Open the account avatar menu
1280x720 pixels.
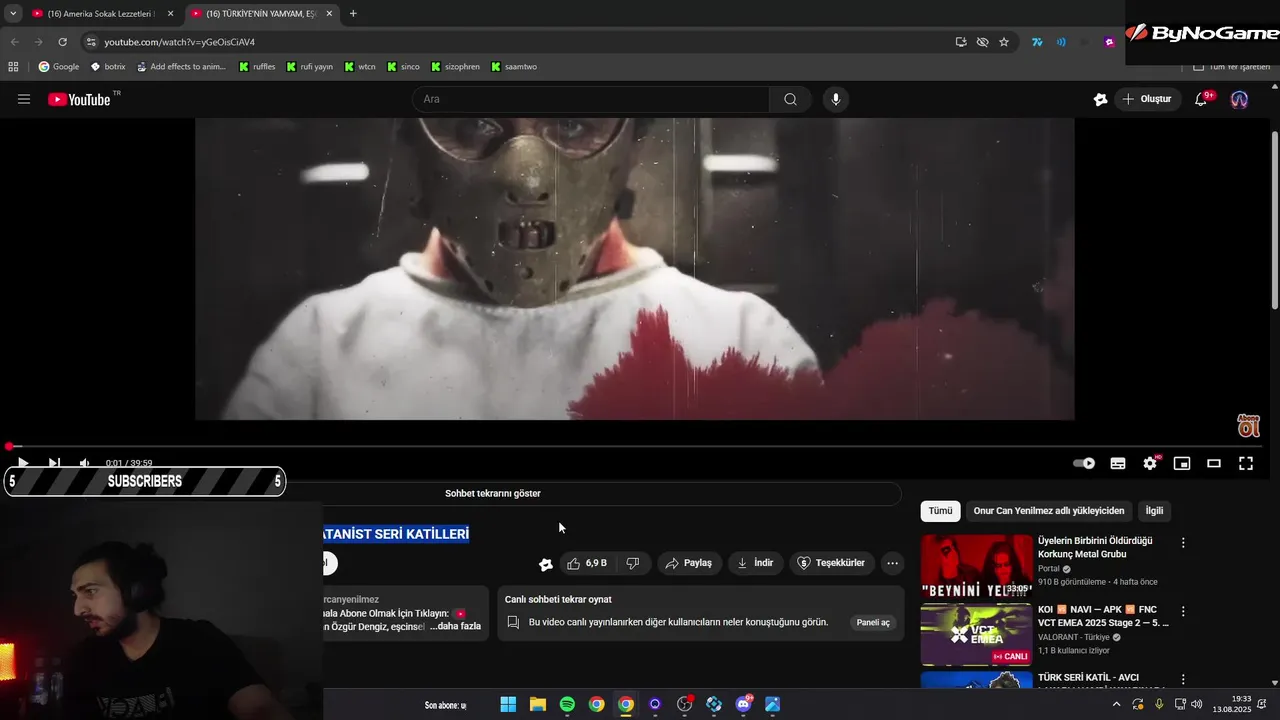click(1239, 99)
